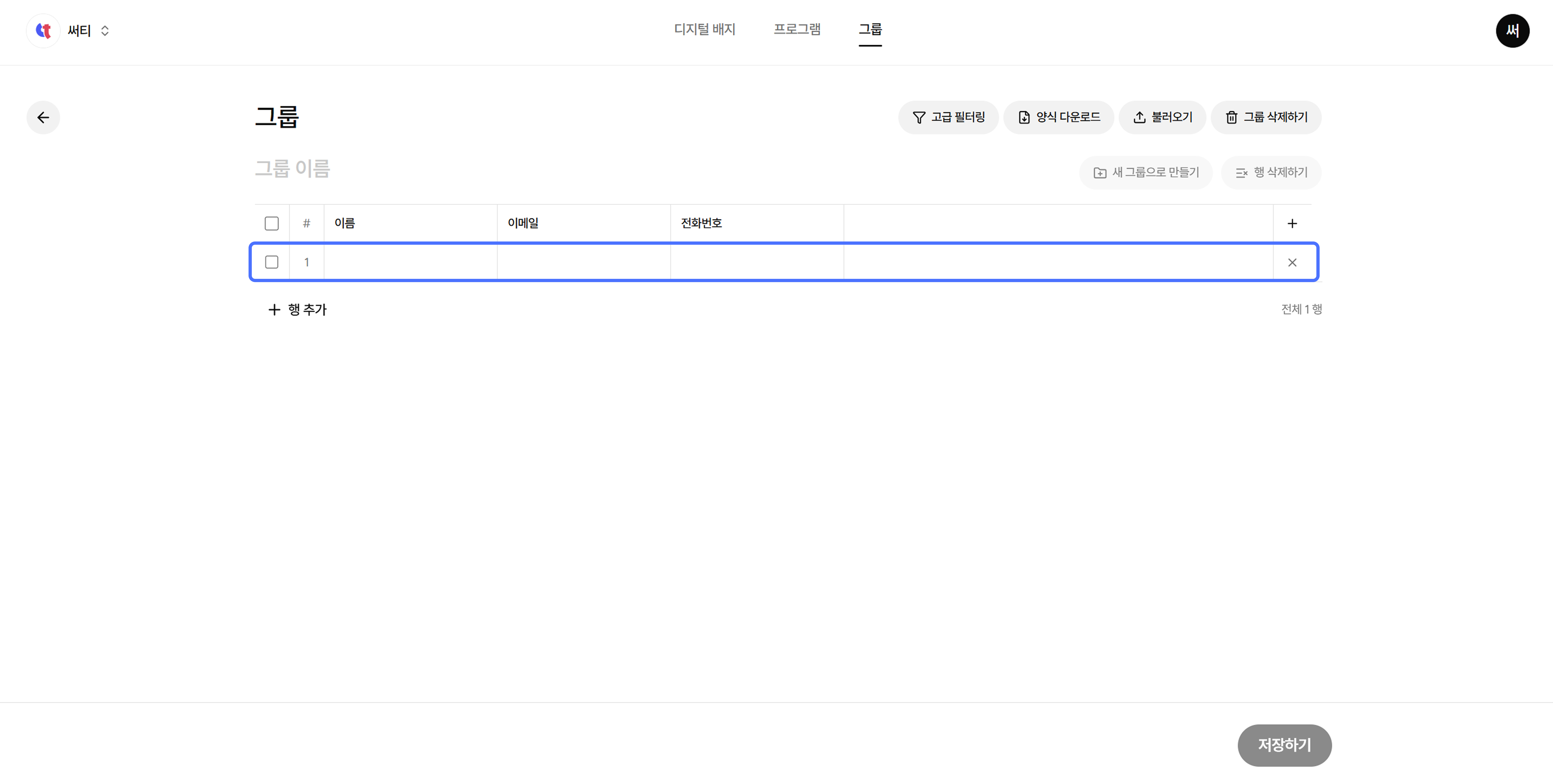Click 새 그룹으로 만들기 button

pyautogui.click(x=1146, y=173)
